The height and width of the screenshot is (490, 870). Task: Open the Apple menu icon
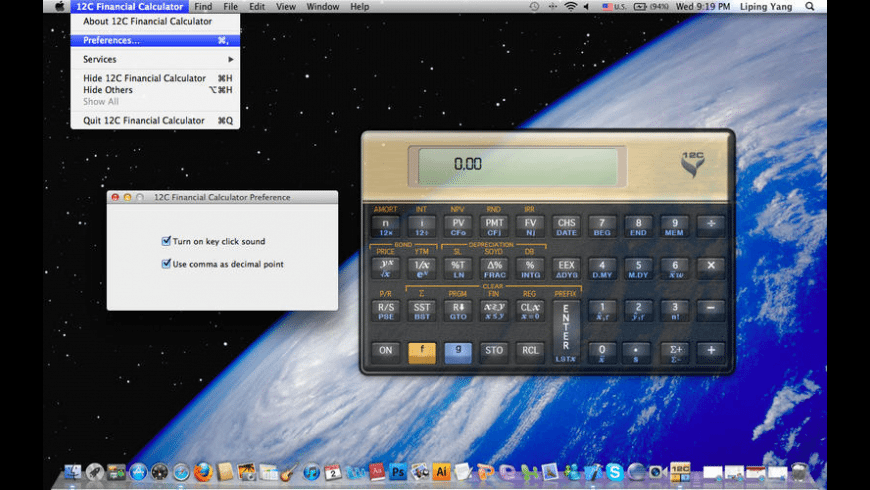pyautogui.click(x=59, y=7)
